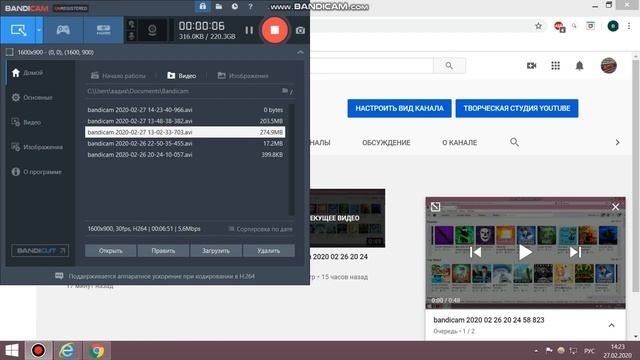
Task: Open the ОБСУЖДЕНИЕ channel tab
Action: pos(386,143)
